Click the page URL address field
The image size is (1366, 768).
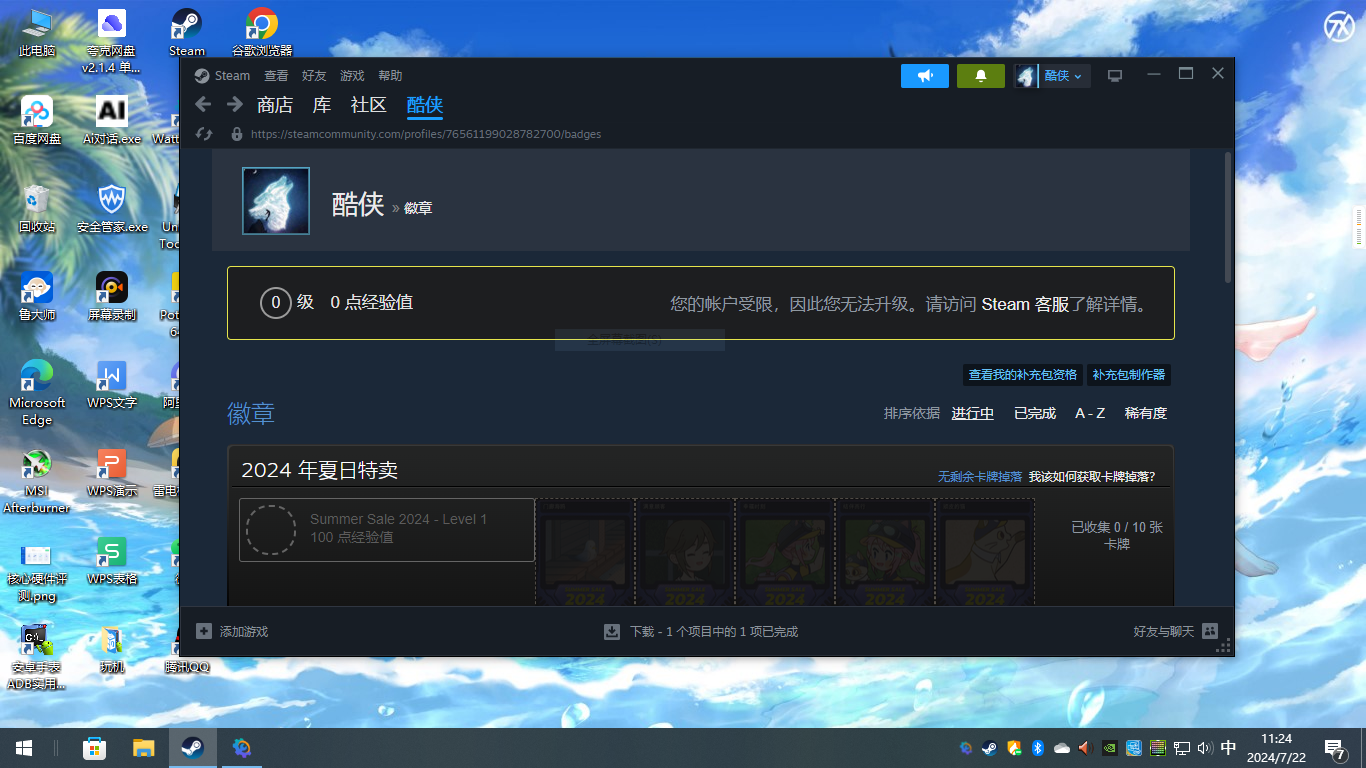tap(426, 134)
